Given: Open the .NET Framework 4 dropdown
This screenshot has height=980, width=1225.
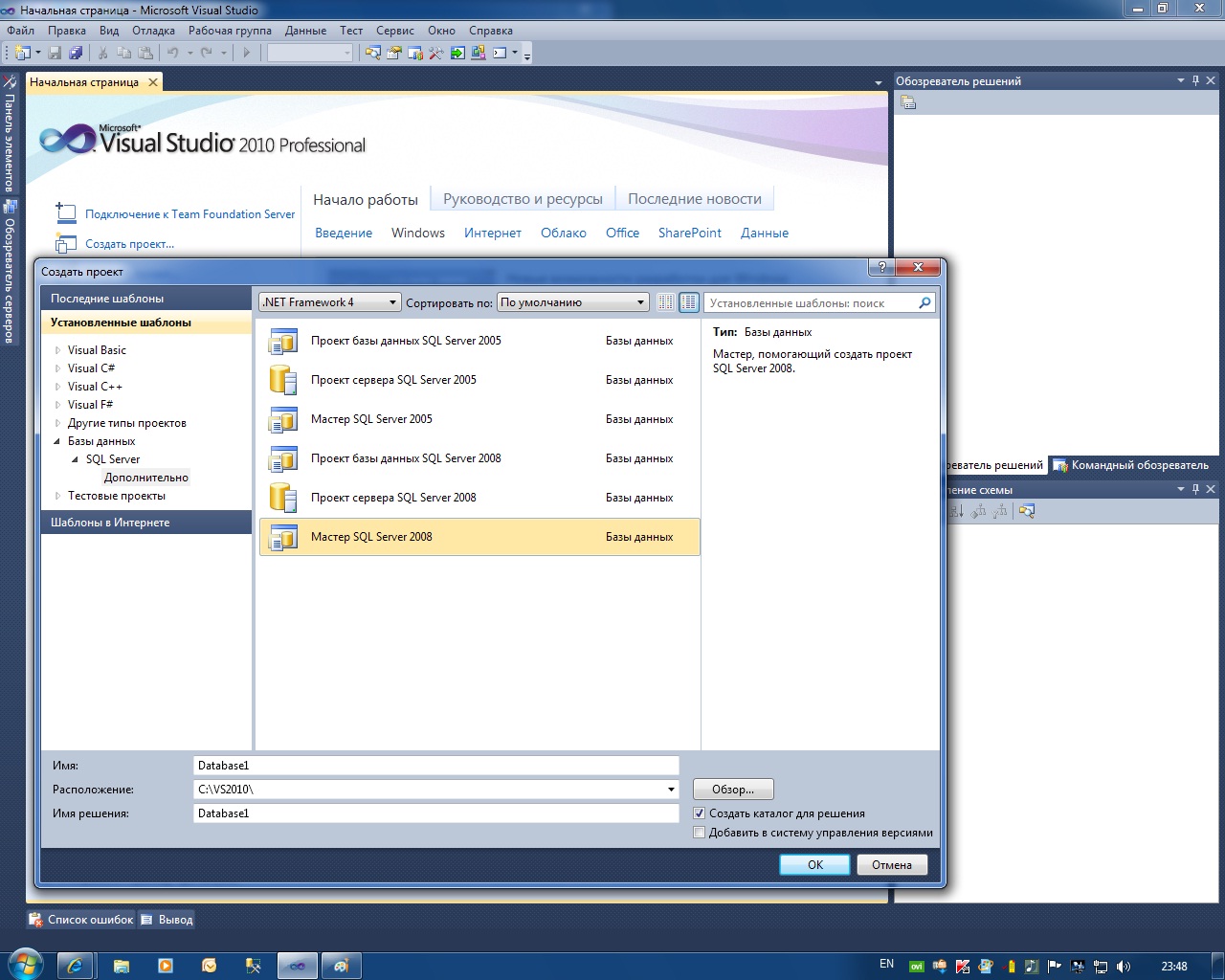Looking at the screenshot, I should (330, 302).
